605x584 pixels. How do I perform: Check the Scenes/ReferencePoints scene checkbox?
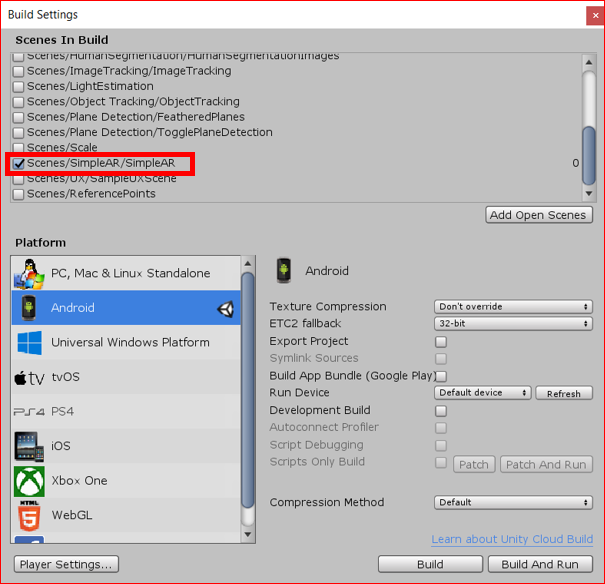click(18, 194)
